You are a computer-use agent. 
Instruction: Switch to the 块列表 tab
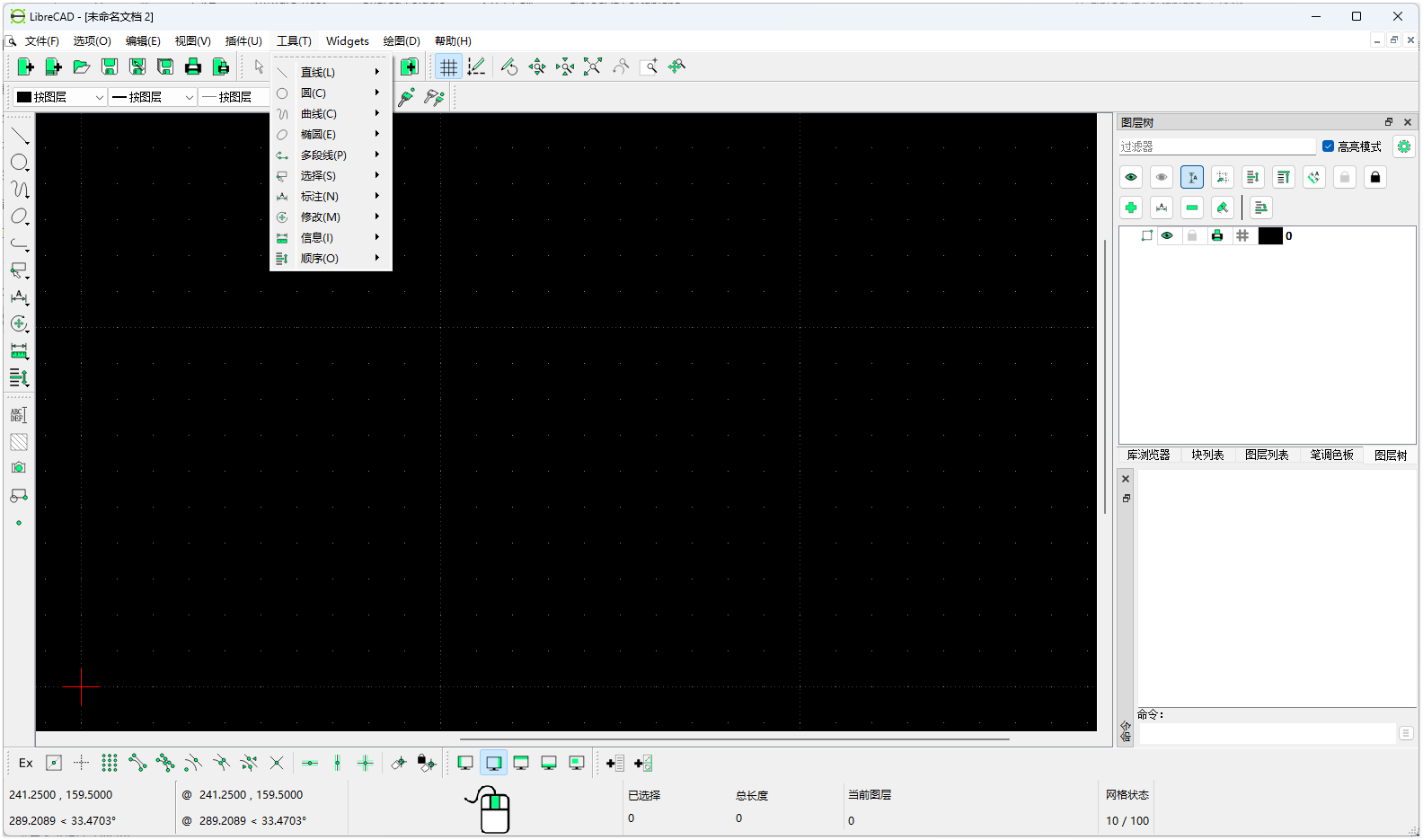tap(1207, 455)
